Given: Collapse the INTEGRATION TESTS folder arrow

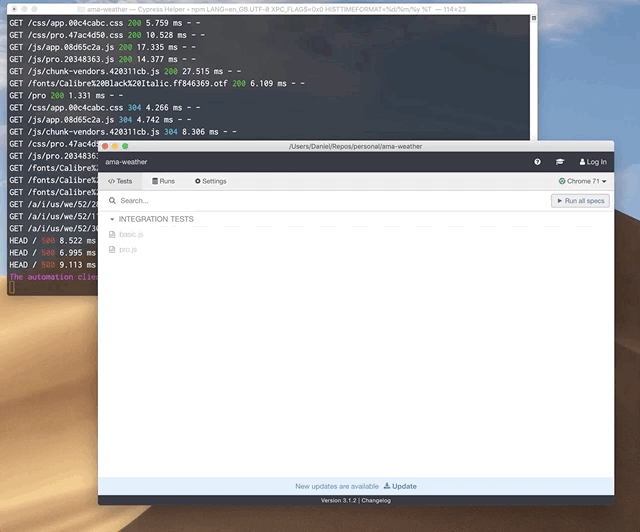Looking at the screenshot, I should point(112,219).
